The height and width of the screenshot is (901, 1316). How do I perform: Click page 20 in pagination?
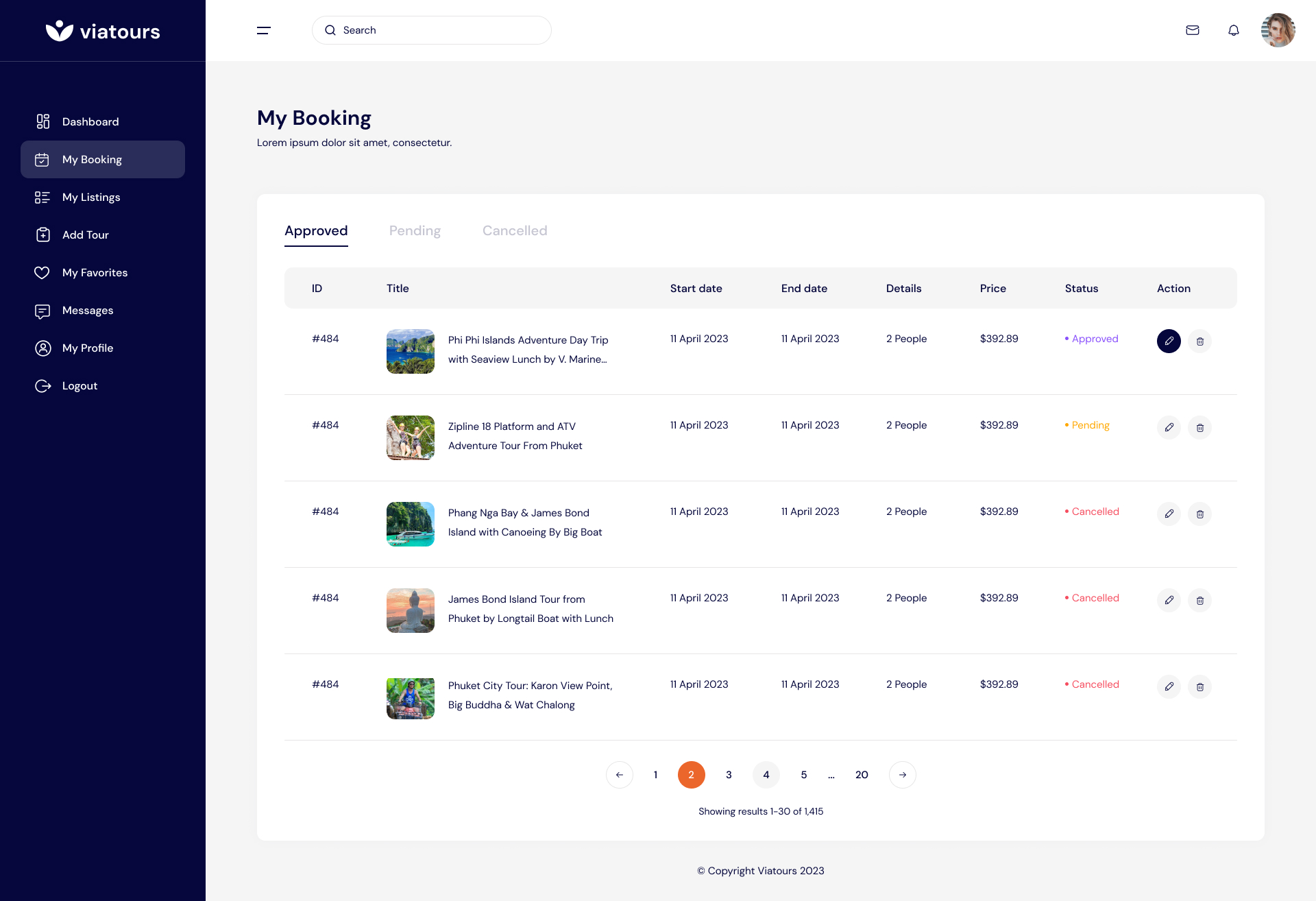click(x=862, y=775)
